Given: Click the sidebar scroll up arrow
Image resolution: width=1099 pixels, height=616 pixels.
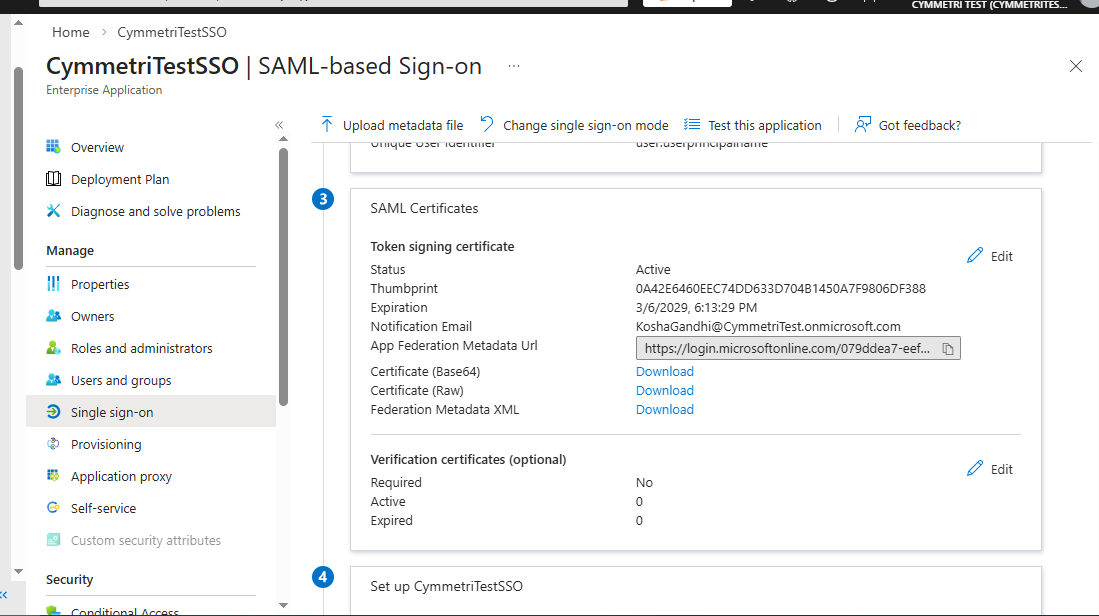Looking at the screenshot, I should pos(283,139).
